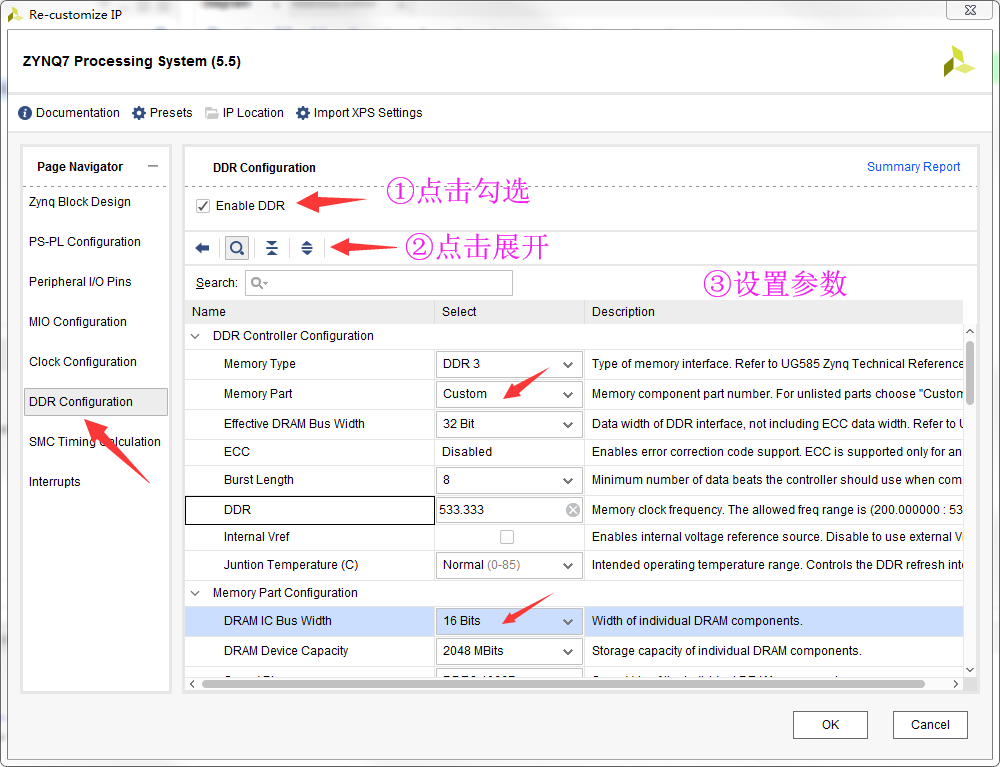This screenshot has height=767, width=1000.
Task: Click the Description column header
Action: (x=774, y=312)
